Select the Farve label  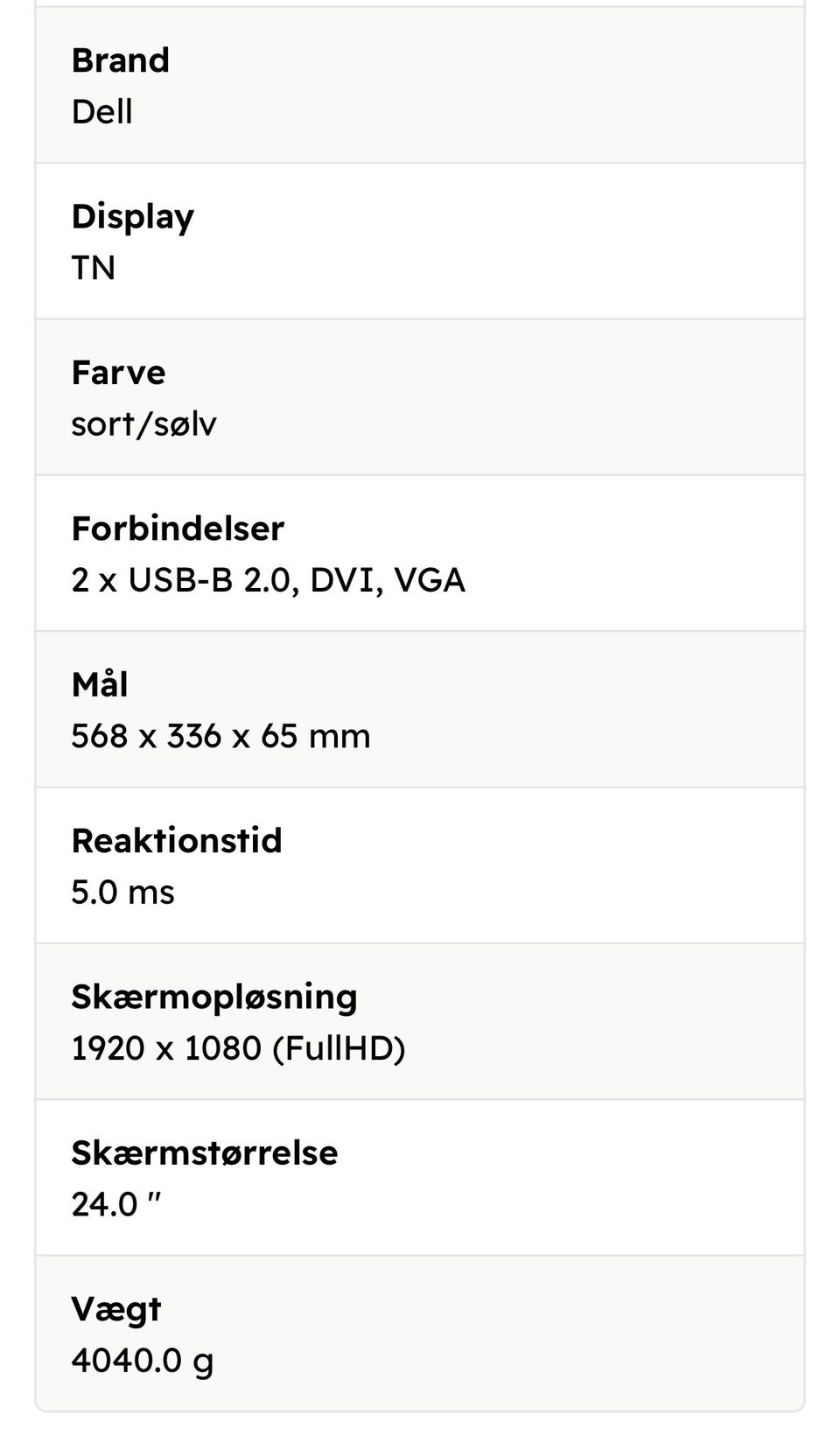[x=118, y=373]
